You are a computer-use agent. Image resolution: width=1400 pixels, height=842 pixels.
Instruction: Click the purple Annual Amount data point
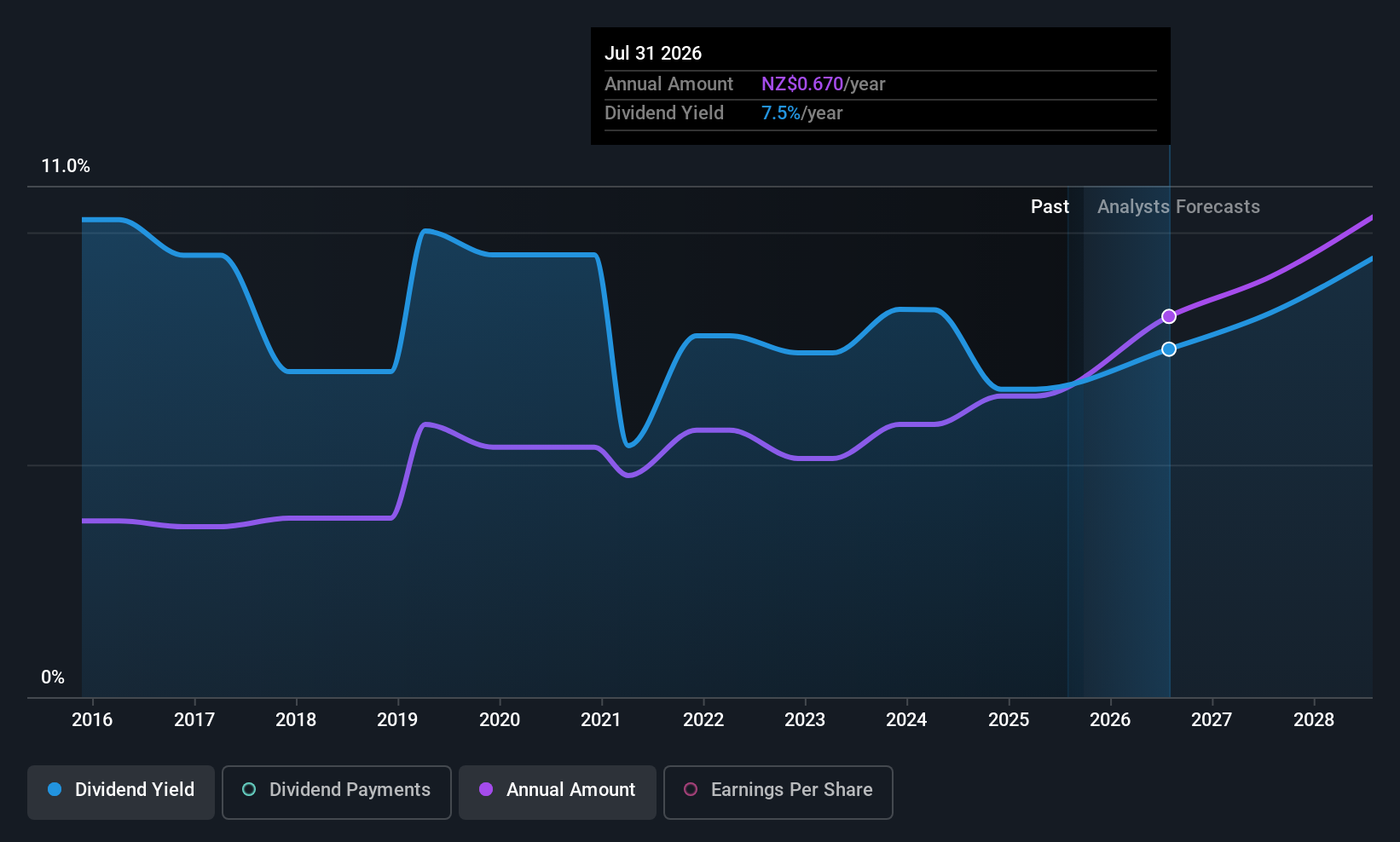(1169, 316)
